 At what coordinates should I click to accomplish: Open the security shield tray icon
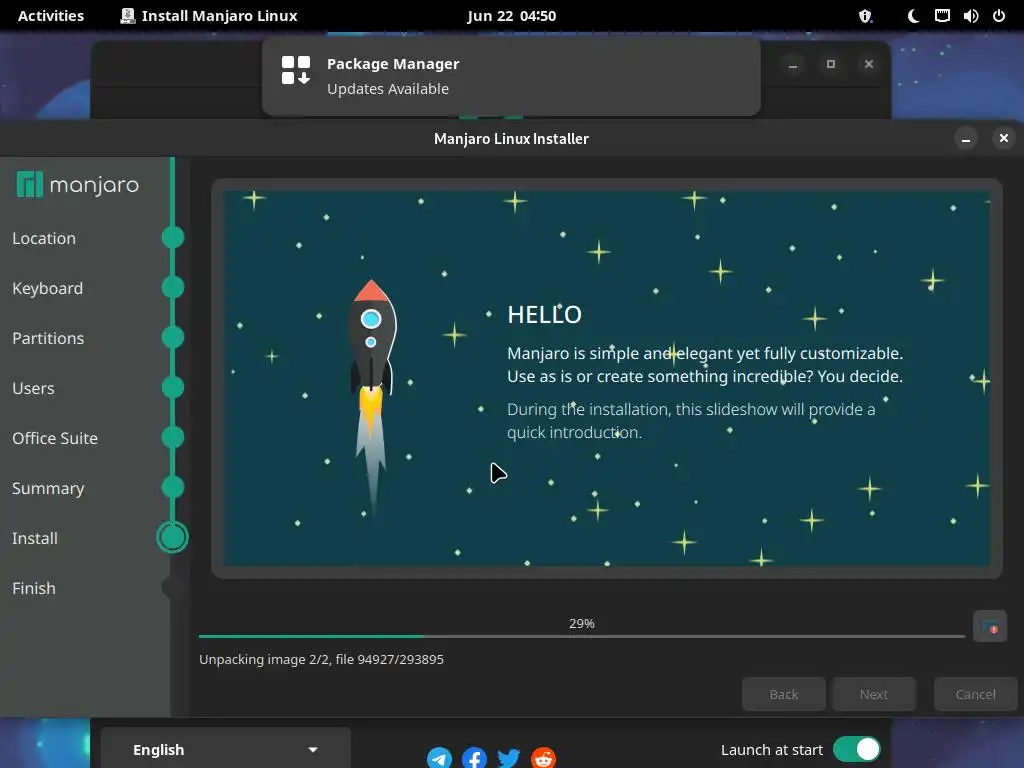click(865, 16)
